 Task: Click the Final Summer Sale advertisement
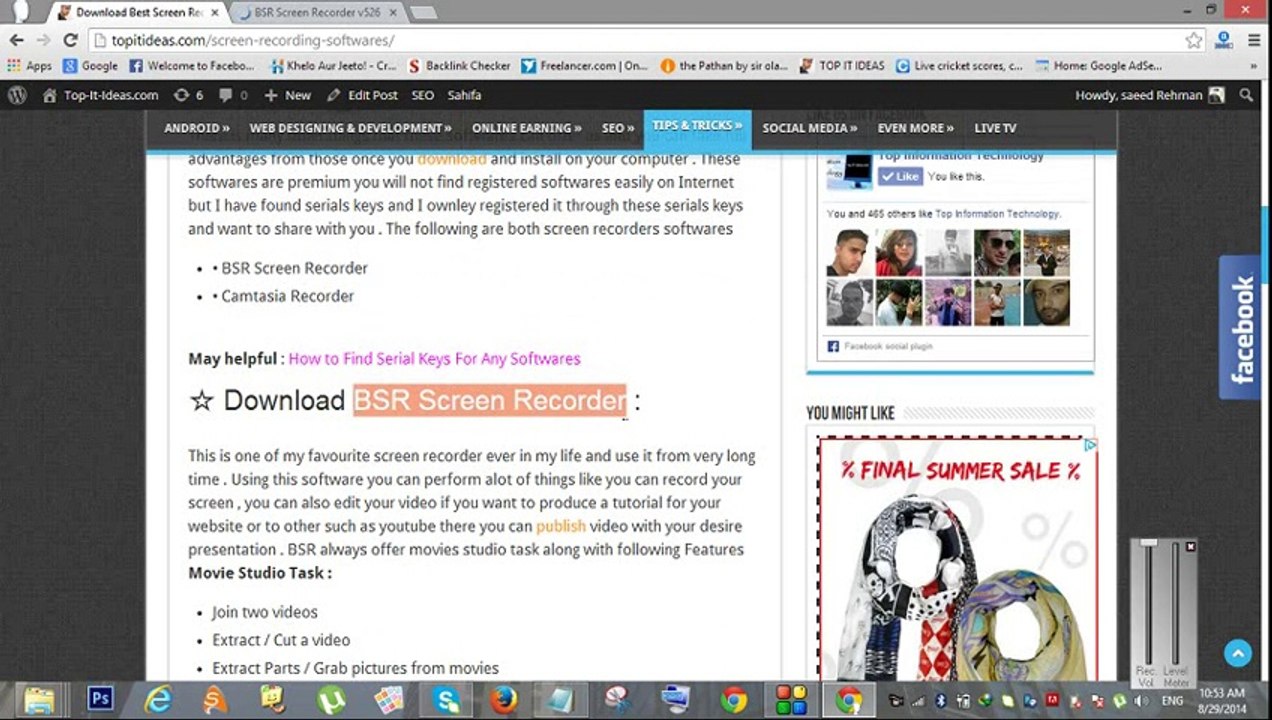tap(957, 560)
